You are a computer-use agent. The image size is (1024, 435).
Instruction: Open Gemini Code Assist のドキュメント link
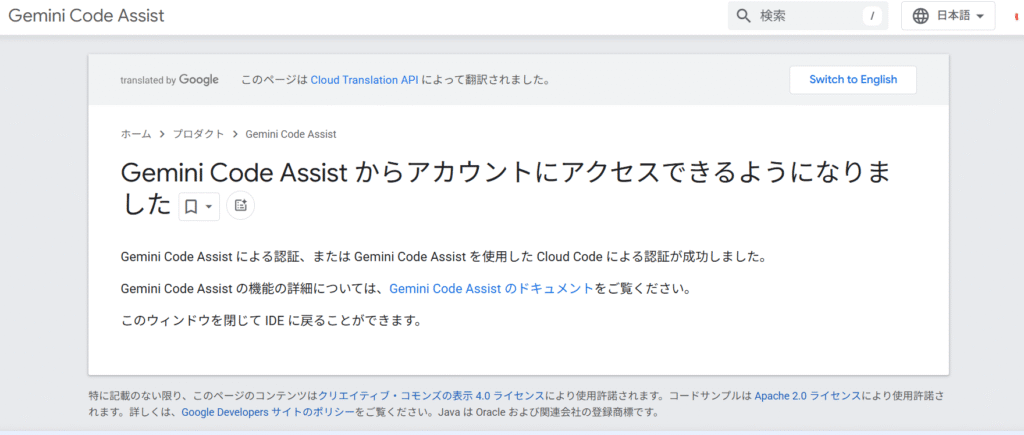[x=492, y=288]
